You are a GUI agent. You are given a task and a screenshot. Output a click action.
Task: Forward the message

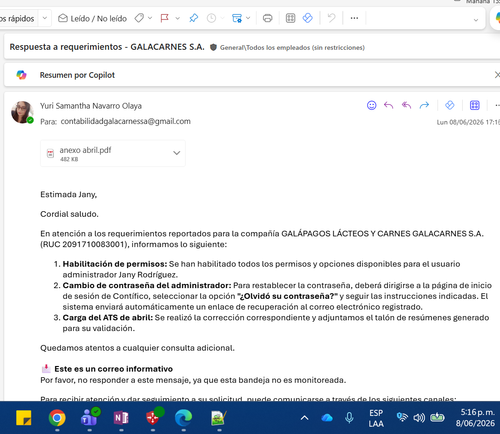tap(424, 105)
